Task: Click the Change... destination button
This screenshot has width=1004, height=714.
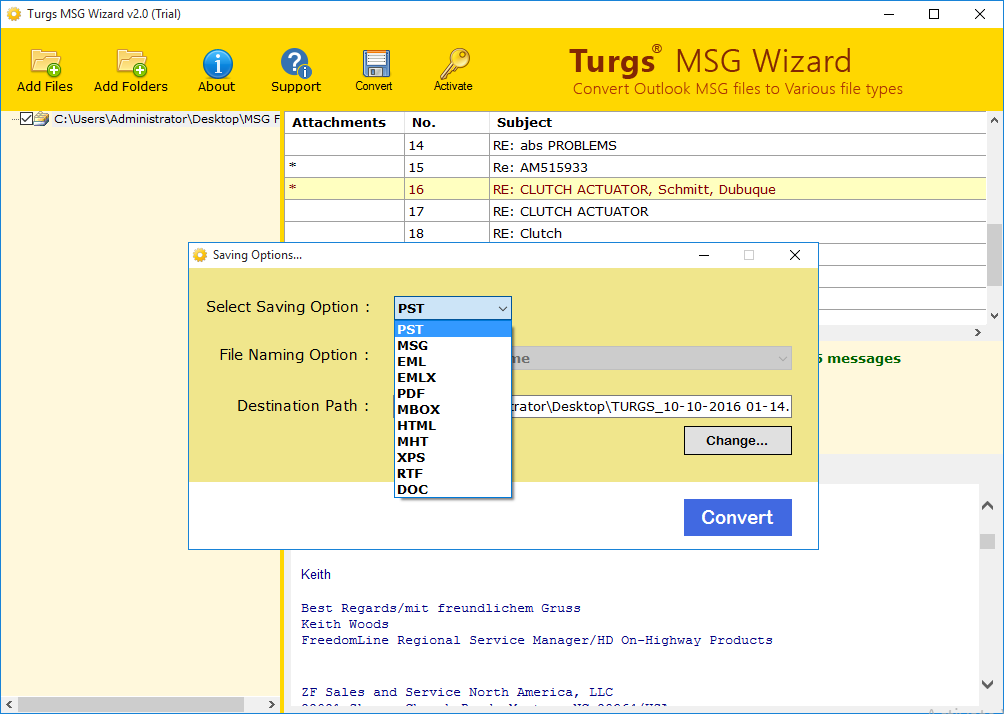Action: point(738,441)
